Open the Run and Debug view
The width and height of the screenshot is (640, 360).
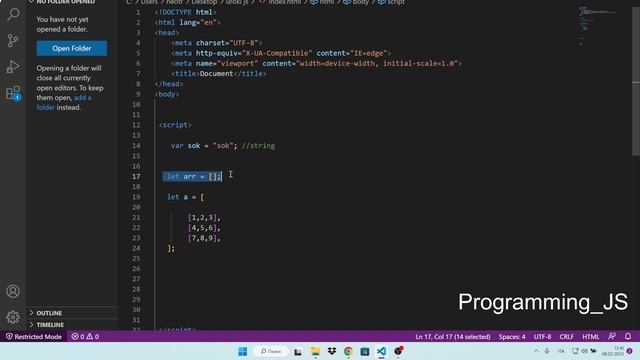(13, 67)
